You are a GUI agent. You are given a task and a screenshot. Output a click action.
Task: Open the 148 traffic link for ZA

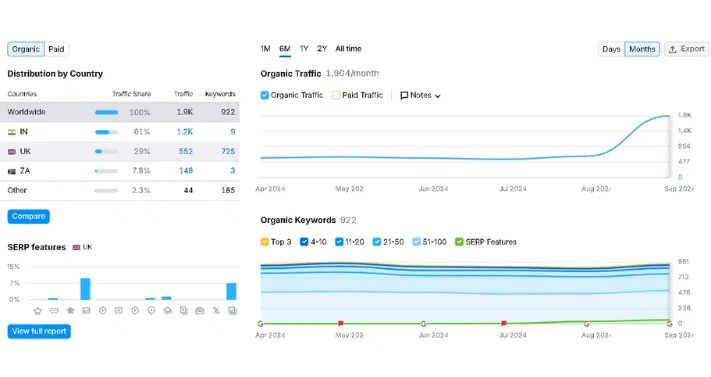coord(186,171)
